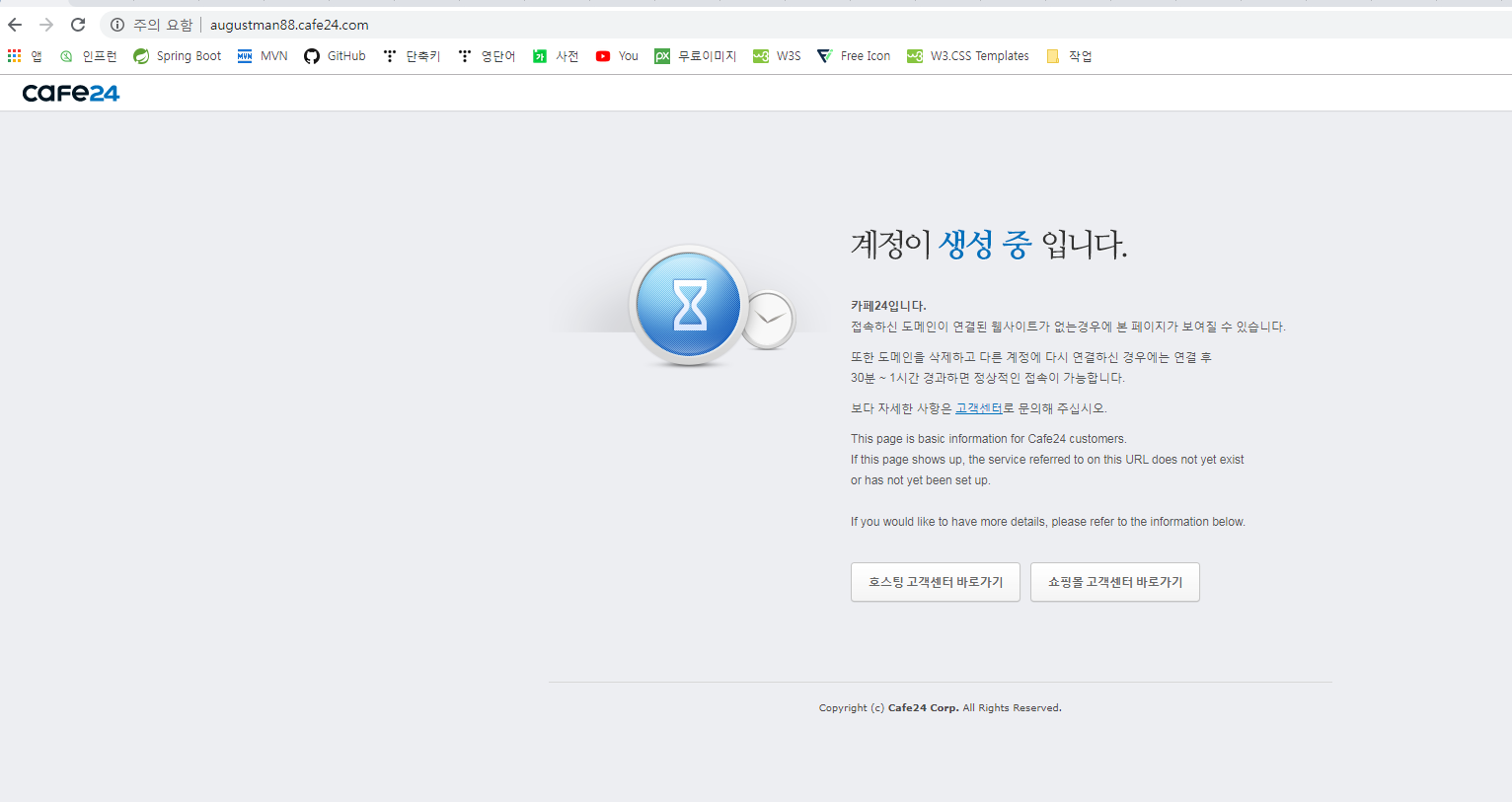Viewport: 1512px width, 802px height.
Task: Click the Cafe24 logo
Action: point(71,93)
